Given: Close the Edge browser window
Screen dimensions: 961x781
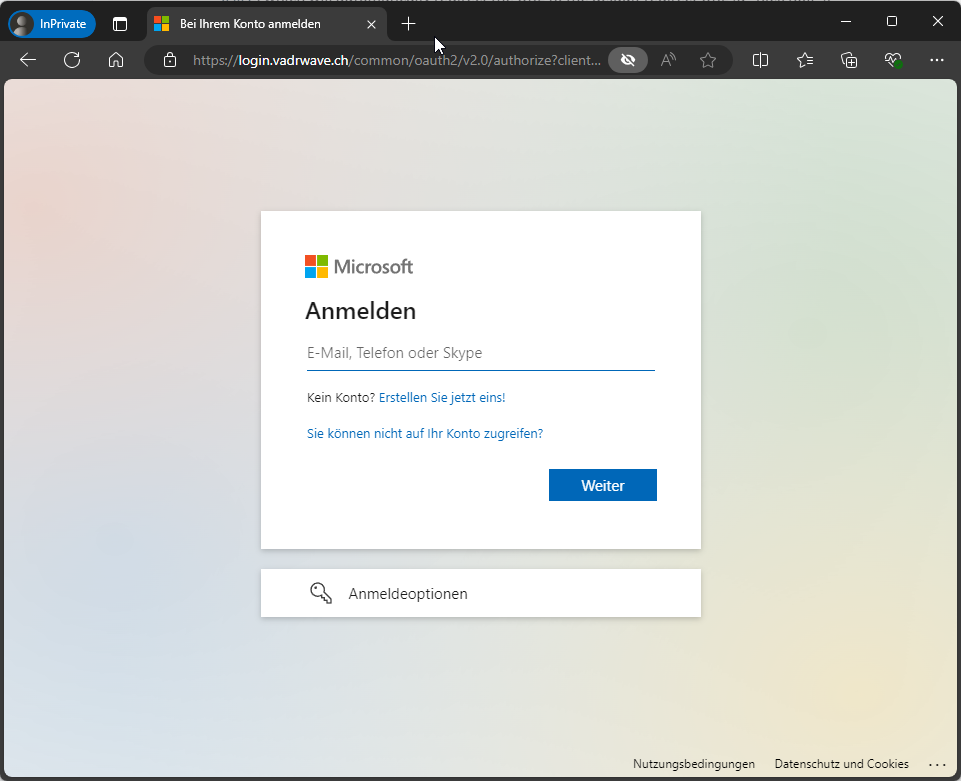Looking at the screenshot, I should coord(938,21).
